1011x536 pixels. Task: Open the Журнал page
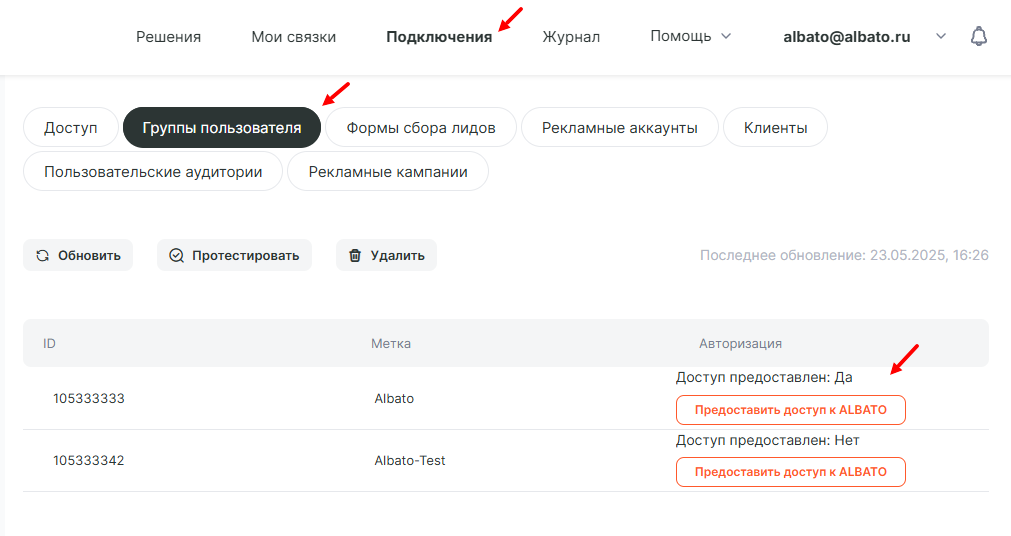571,37
